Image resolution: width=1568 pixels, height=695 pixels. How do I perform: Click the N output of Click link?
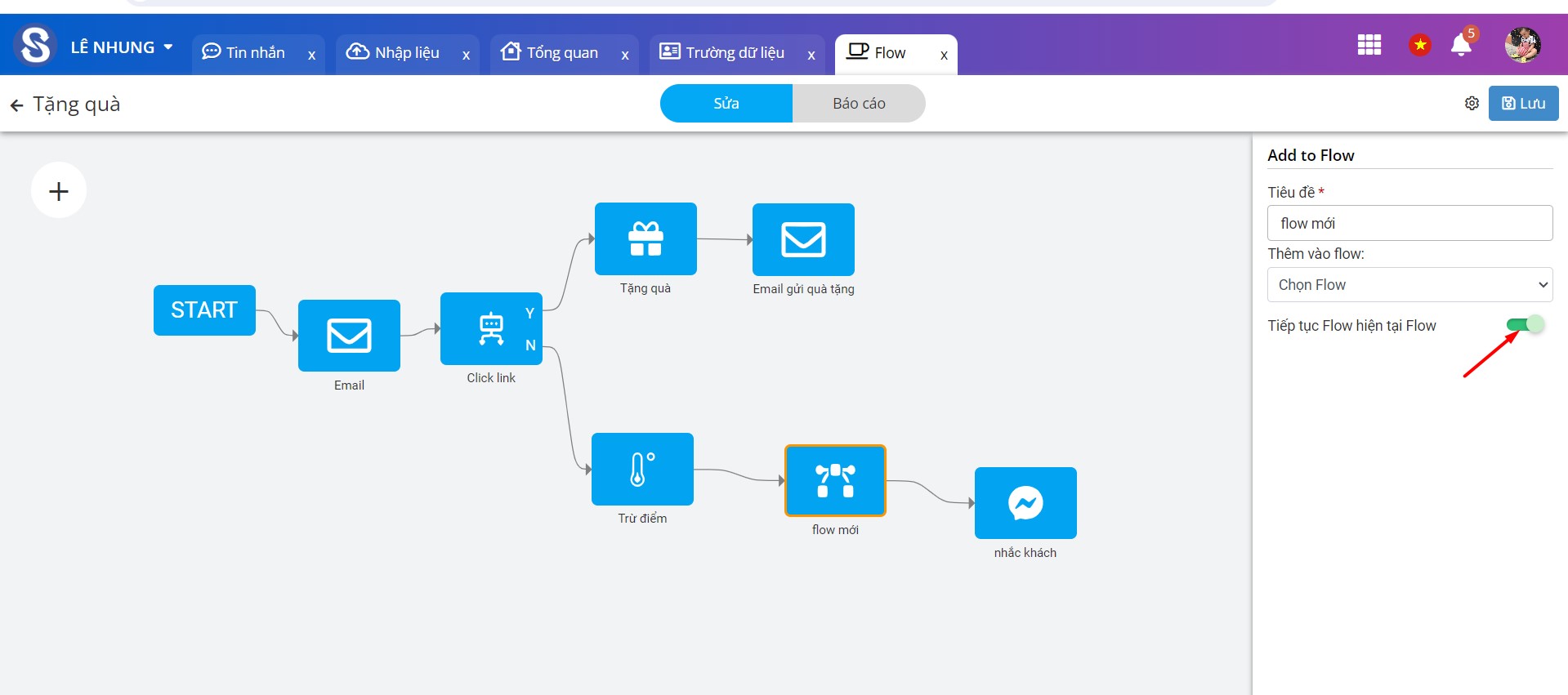point(530,345)
